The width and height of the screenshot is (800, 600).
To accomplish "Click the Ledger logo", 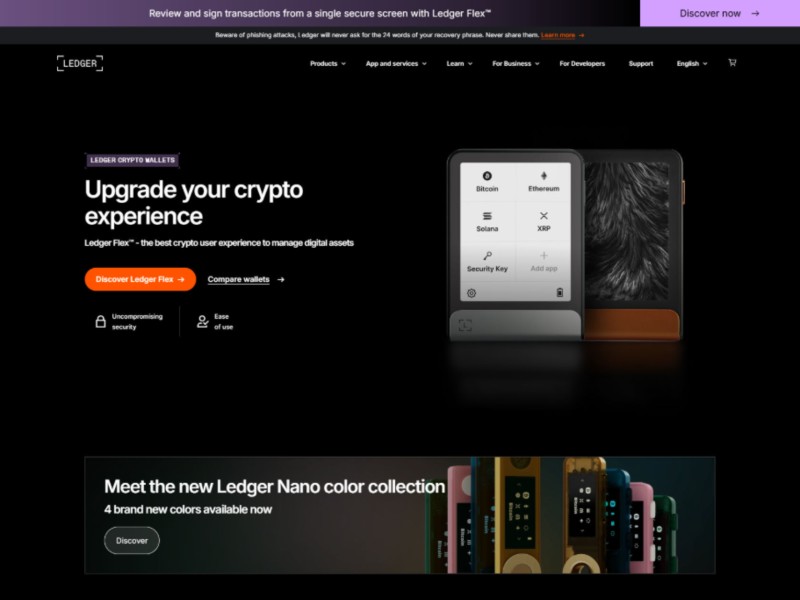I will click(x=80, y=63).
